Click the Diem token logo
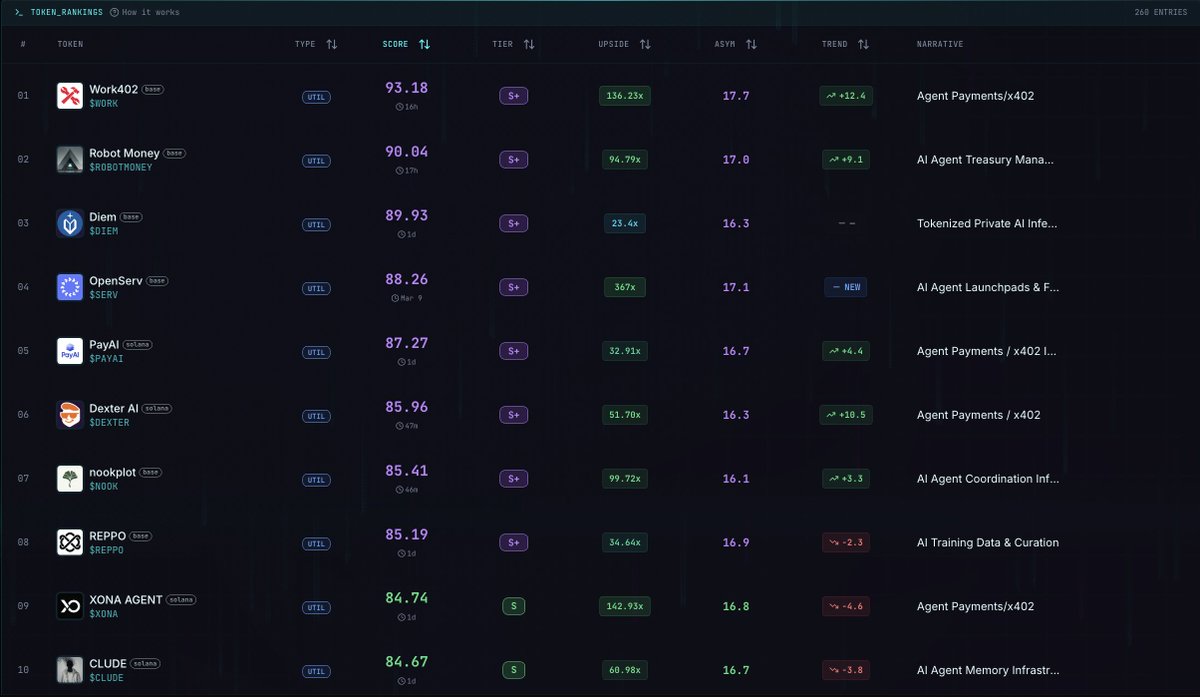This screenshot has height=697, width=1200. click(x=69, y=223)
